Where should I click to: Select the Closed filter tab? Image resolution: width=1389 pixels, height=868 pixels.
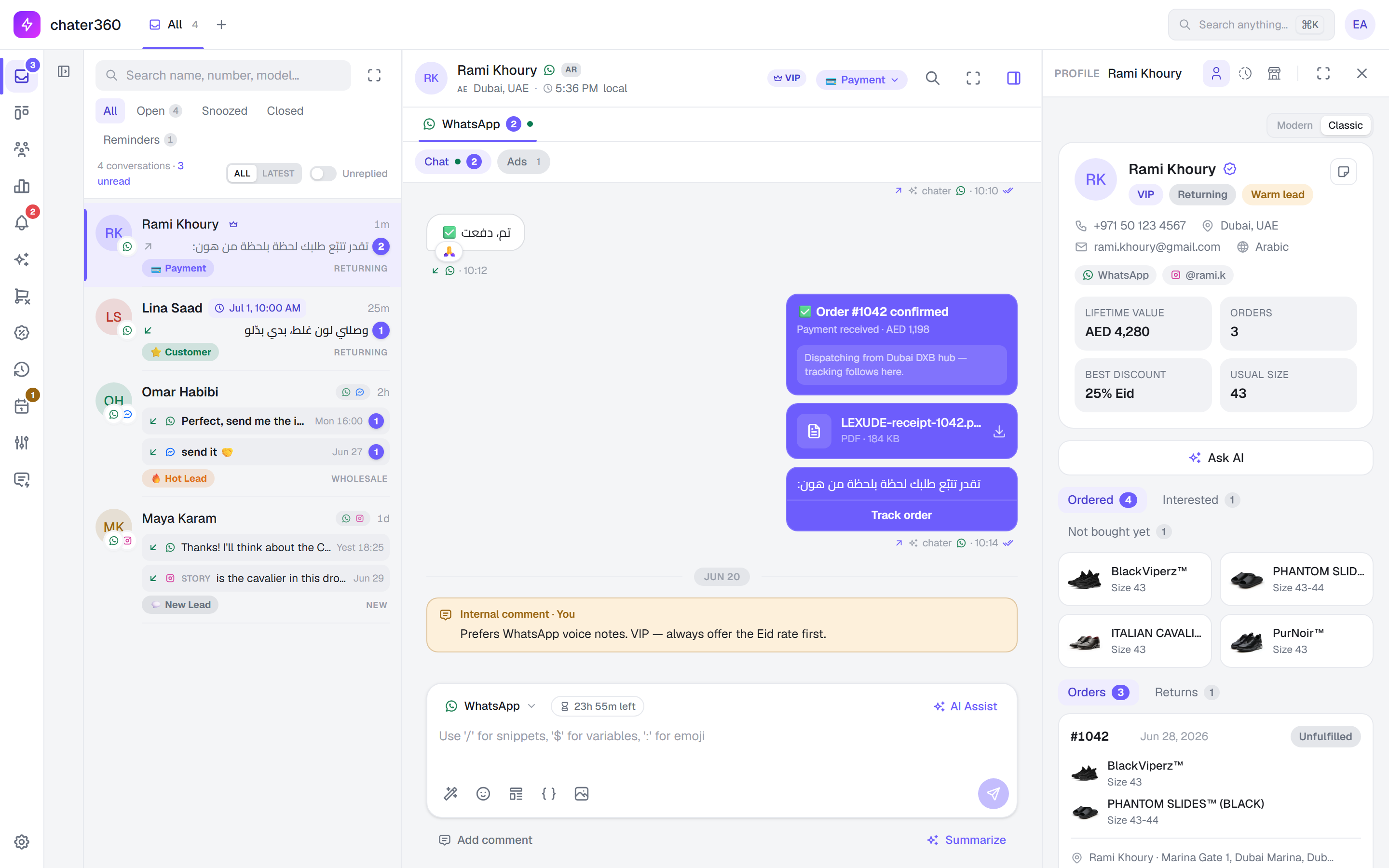tap(285, 111)
